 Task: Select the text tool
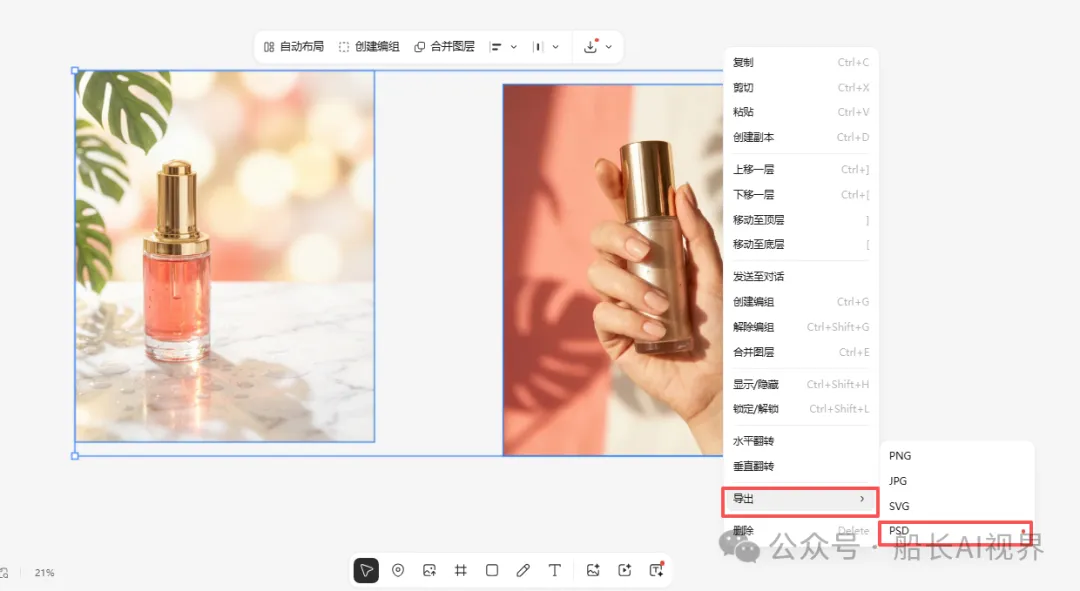554,570
